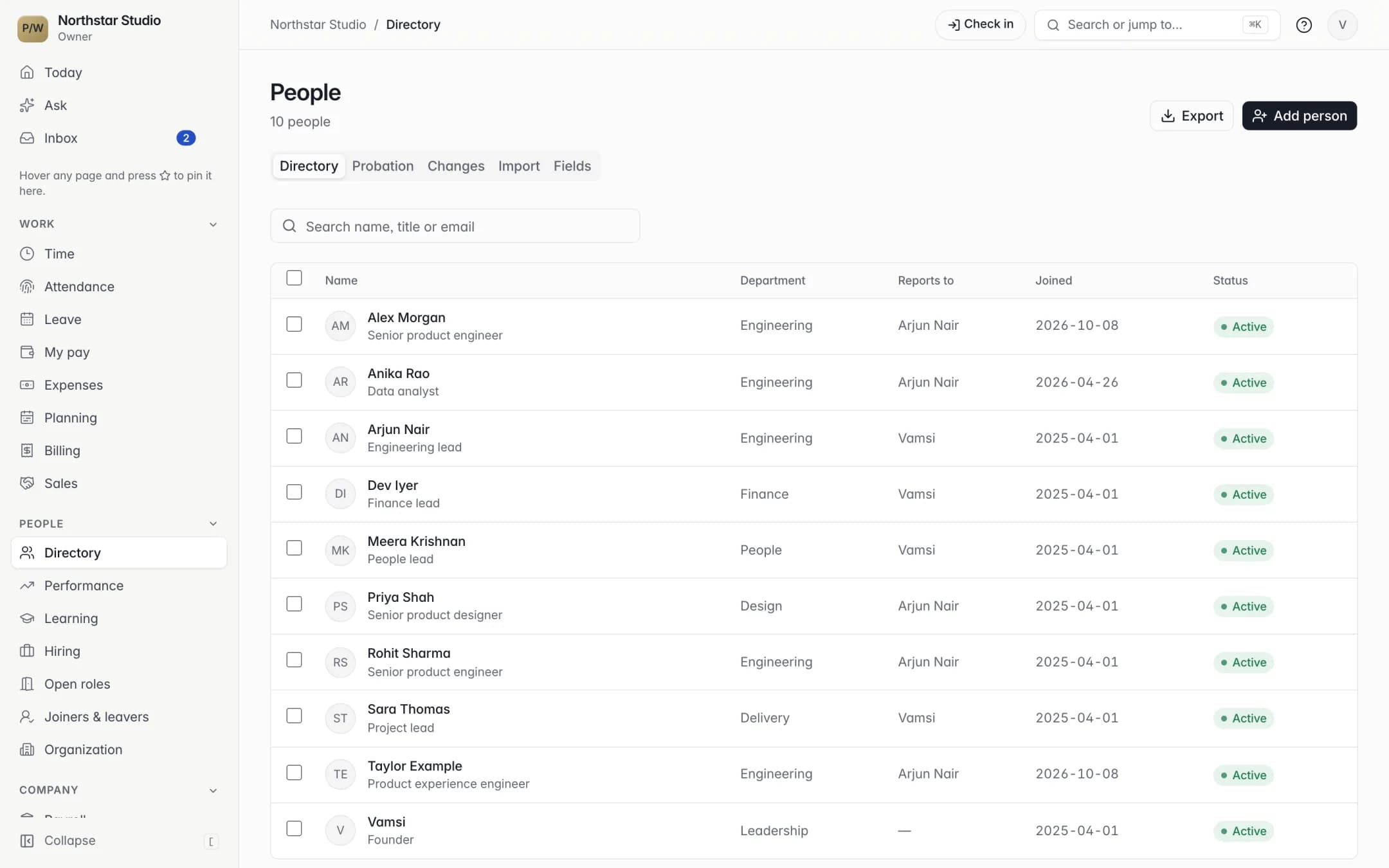1389x868 pixels.
Task: Sort by the Joined column header
Action: [x=1053, y=280]
